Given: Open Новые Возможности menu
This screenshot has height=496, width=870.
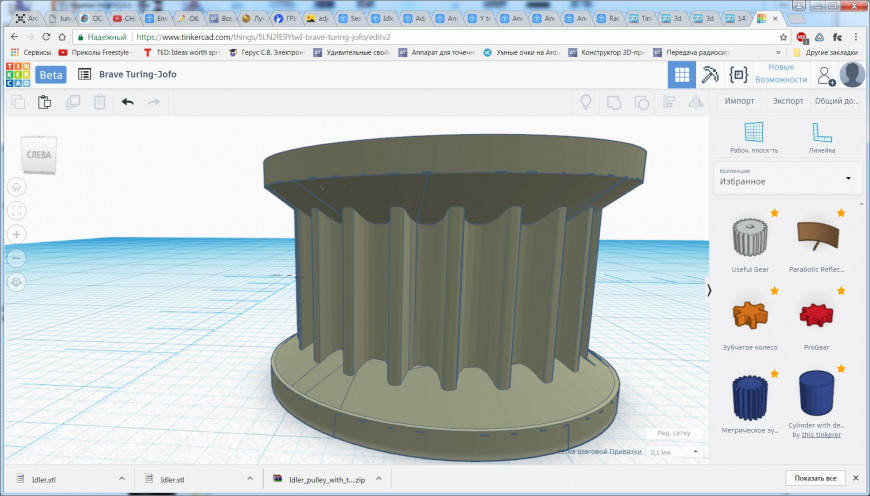Looking at the screenshot, I should click(781, 74).
